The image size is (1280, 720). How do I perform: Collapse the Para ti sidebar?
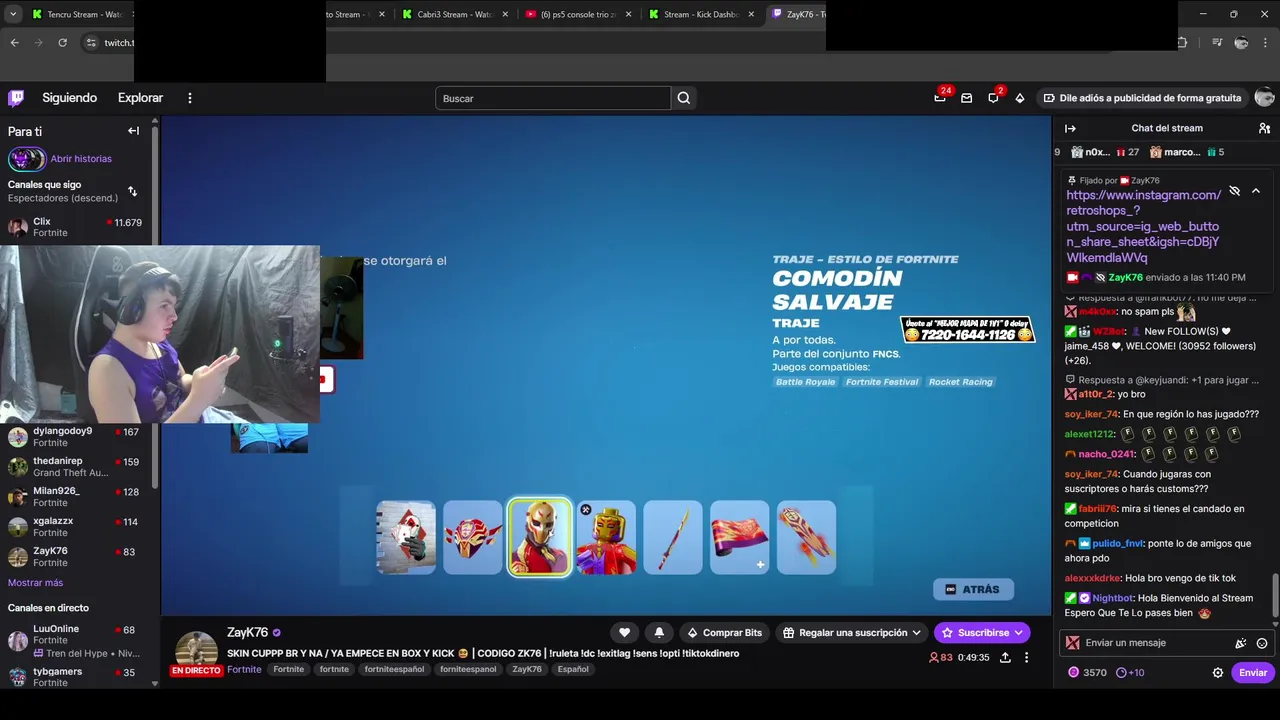tap(133, 131)
